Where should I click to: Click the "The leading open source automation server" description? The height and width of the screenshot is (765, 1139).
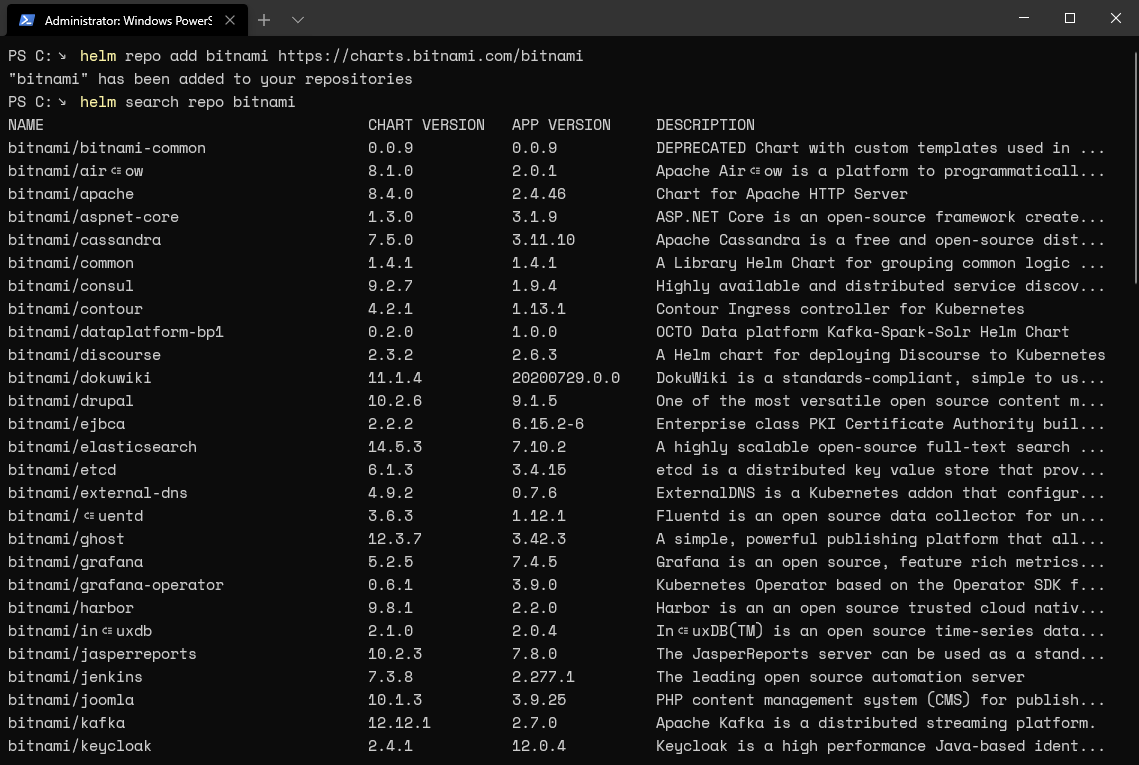coord(840,677)
